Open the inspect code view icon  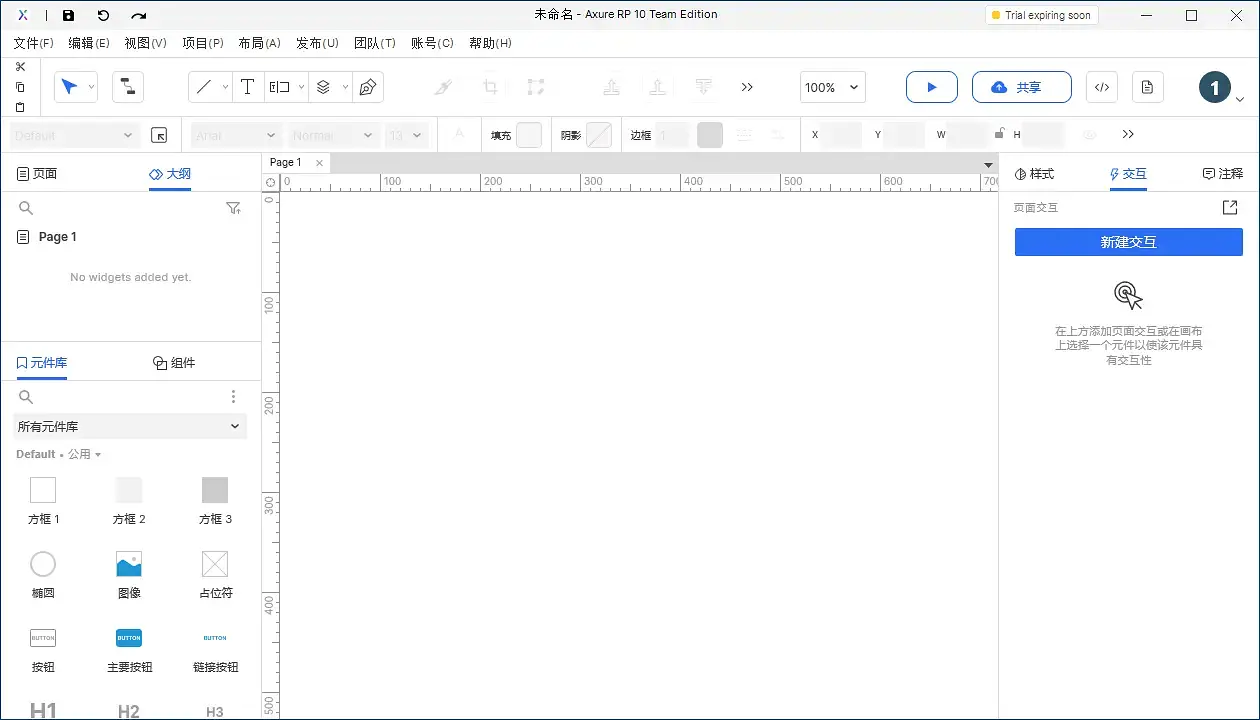[x=1101, y=87]
